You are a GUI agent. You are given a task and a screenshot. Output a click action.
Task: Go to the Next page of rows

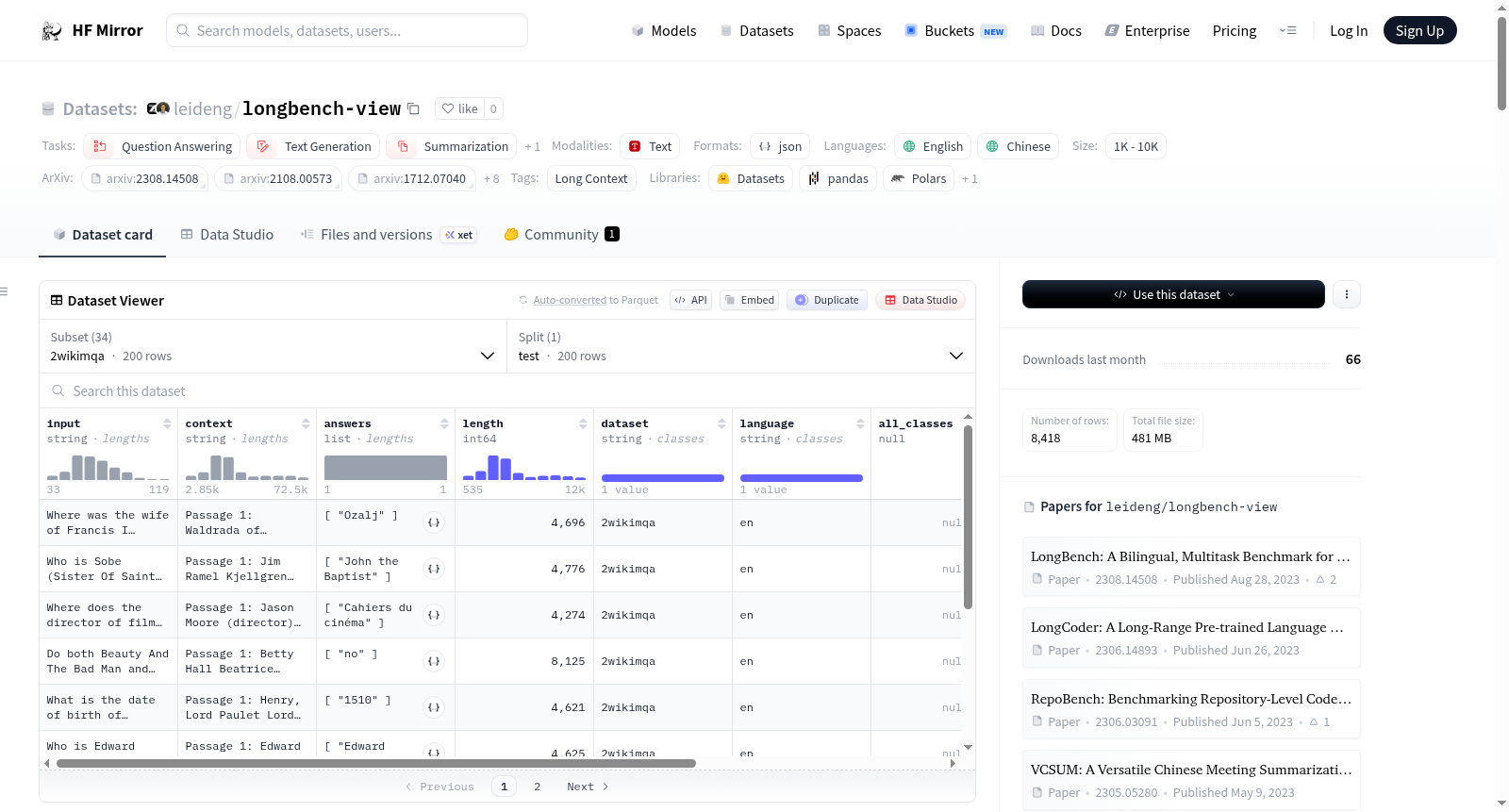coord(588,787)
